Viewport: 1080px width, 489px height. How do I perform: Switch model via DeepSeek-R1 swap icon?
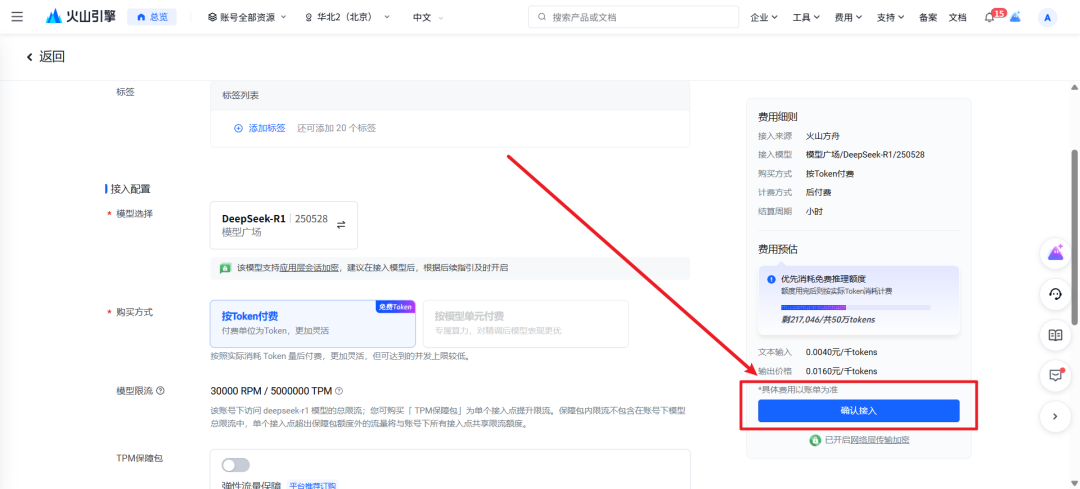(341, 225)
